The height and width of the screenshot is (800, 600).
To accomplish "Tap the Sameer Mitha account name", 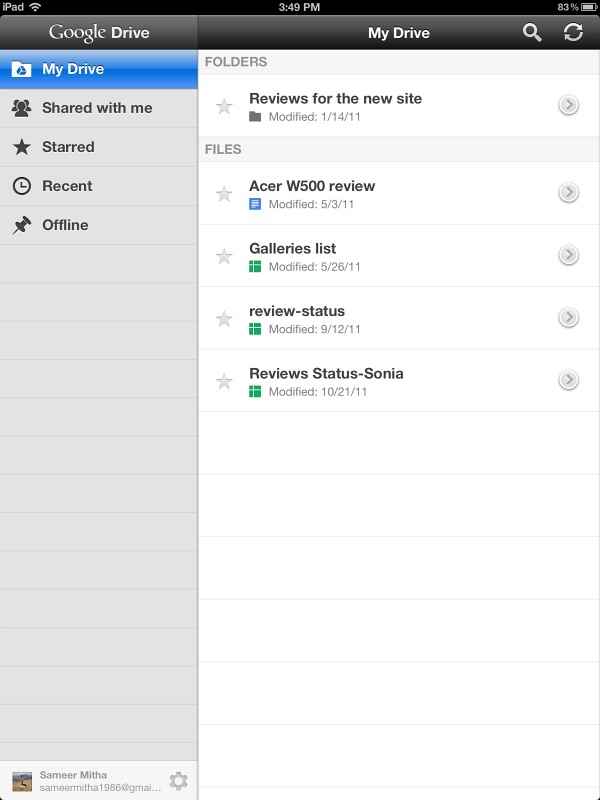I will click(x=73, y=774).
